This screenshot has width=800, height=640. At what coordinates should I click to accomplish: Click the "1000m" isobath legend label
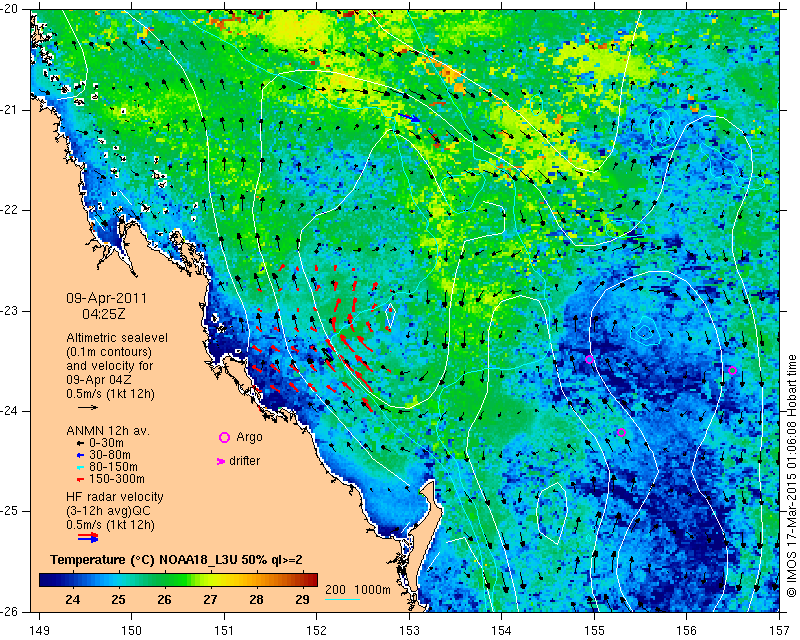click(x=372, y=590)
